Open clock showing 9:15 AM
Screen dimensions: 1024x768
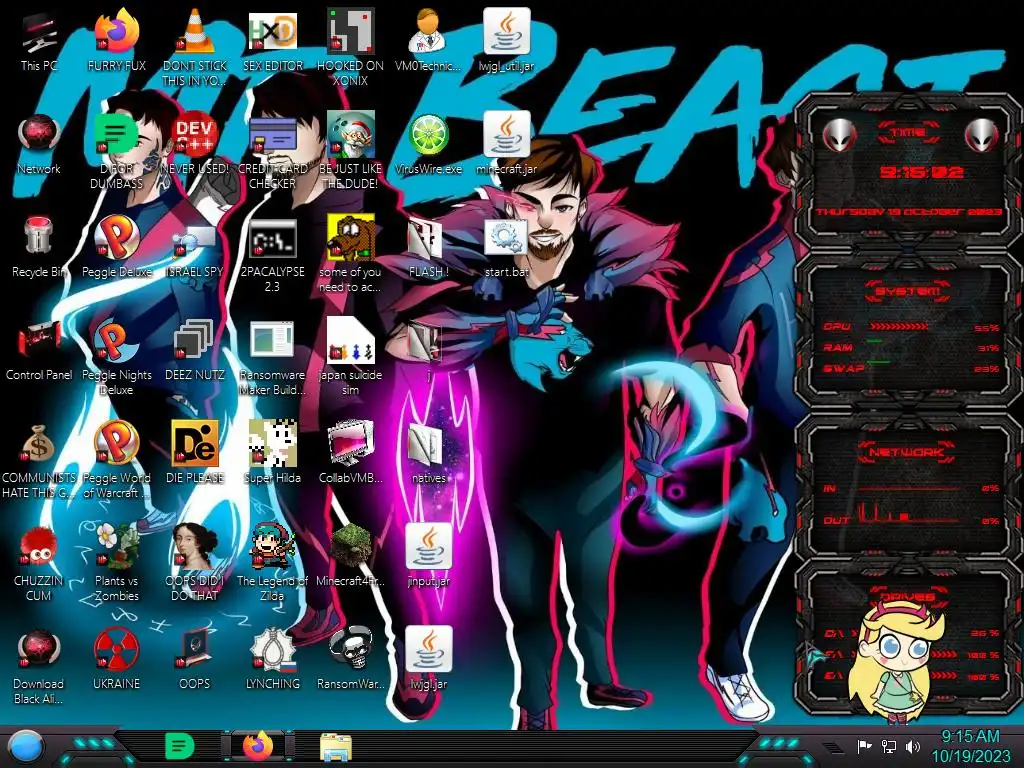[970, 747]
